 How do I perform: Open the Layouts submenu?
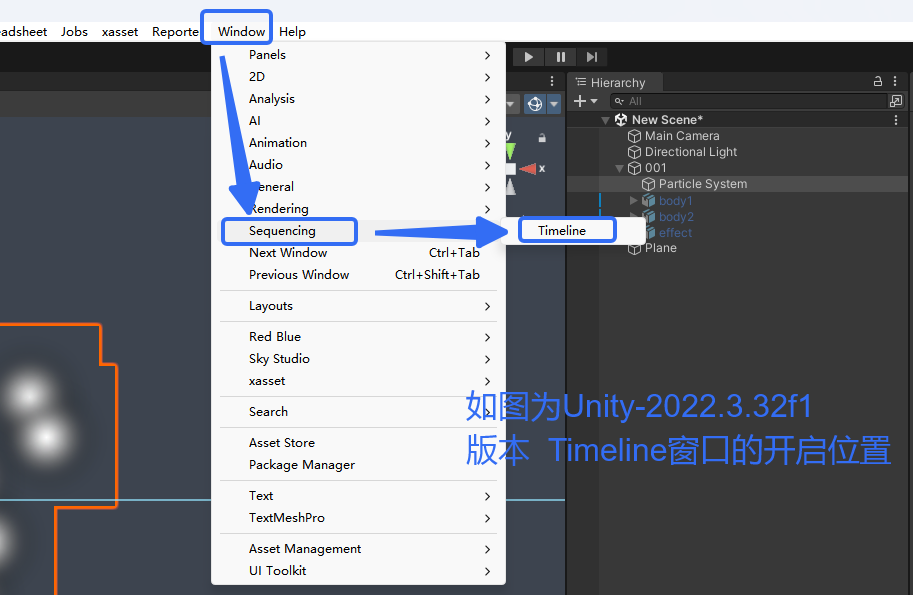358,306
